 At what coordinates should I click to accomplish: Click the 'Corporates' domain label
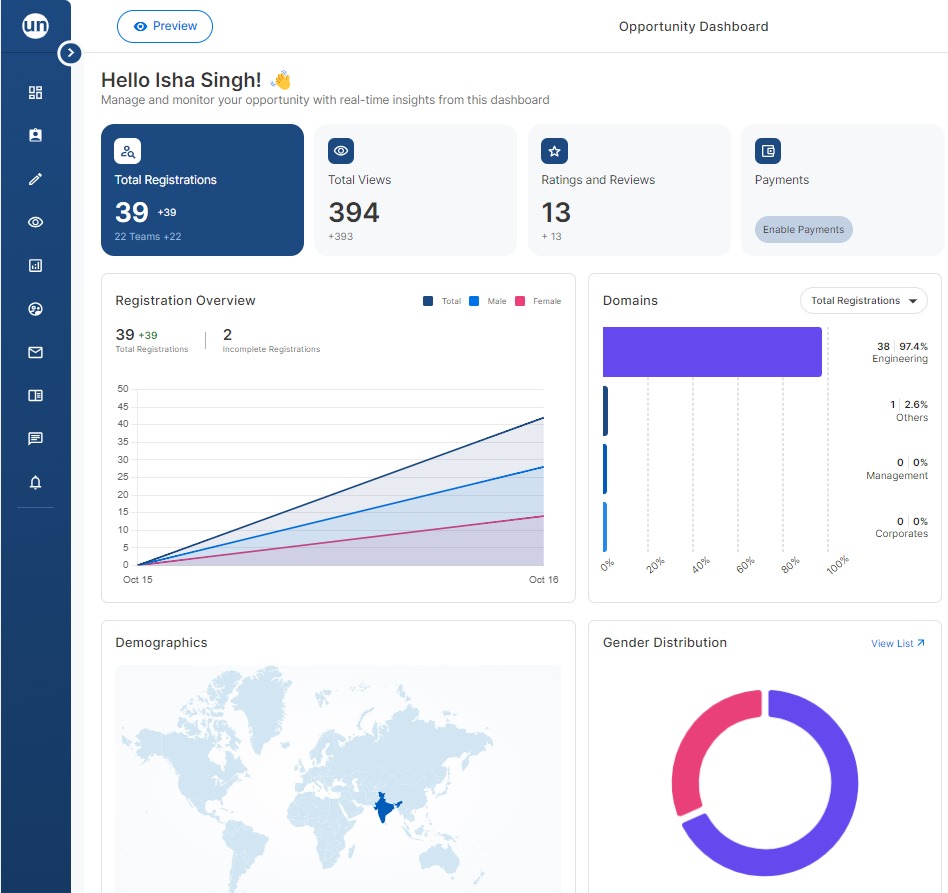click(x=901, y=533)
